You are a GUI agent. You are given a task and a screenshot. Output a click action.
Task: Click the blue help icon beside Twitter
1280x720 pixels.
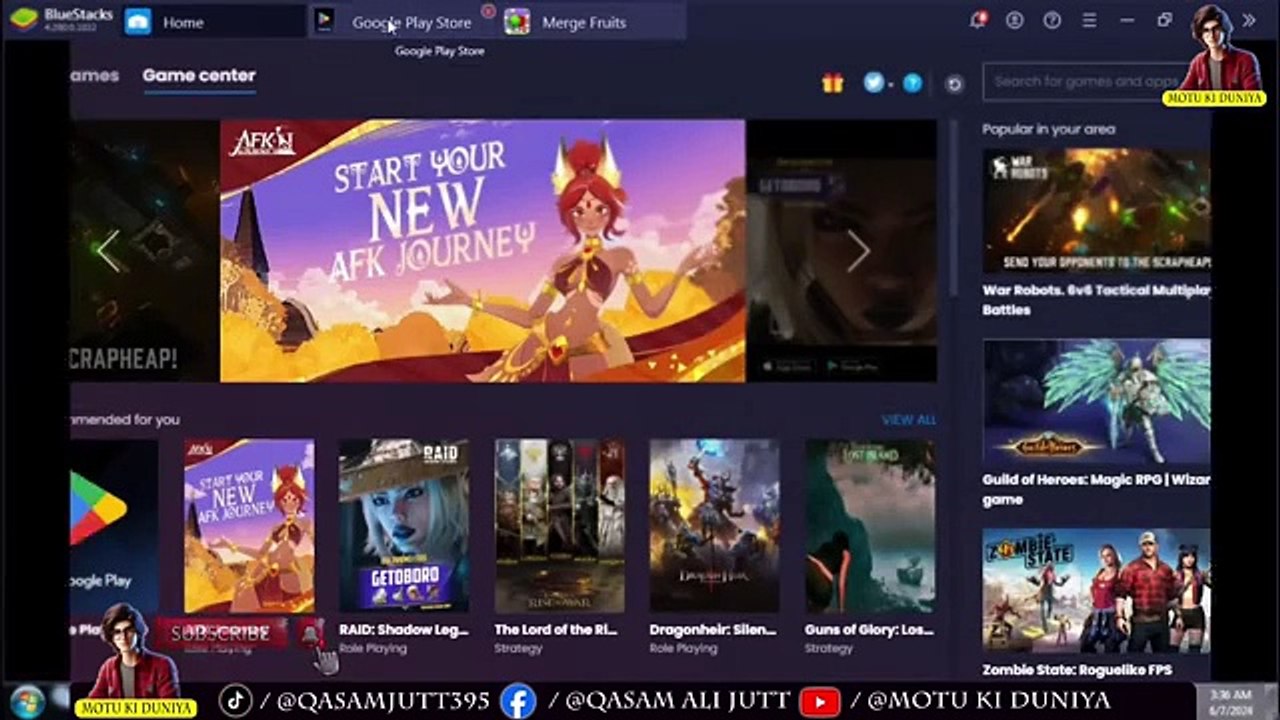point(912,83)
